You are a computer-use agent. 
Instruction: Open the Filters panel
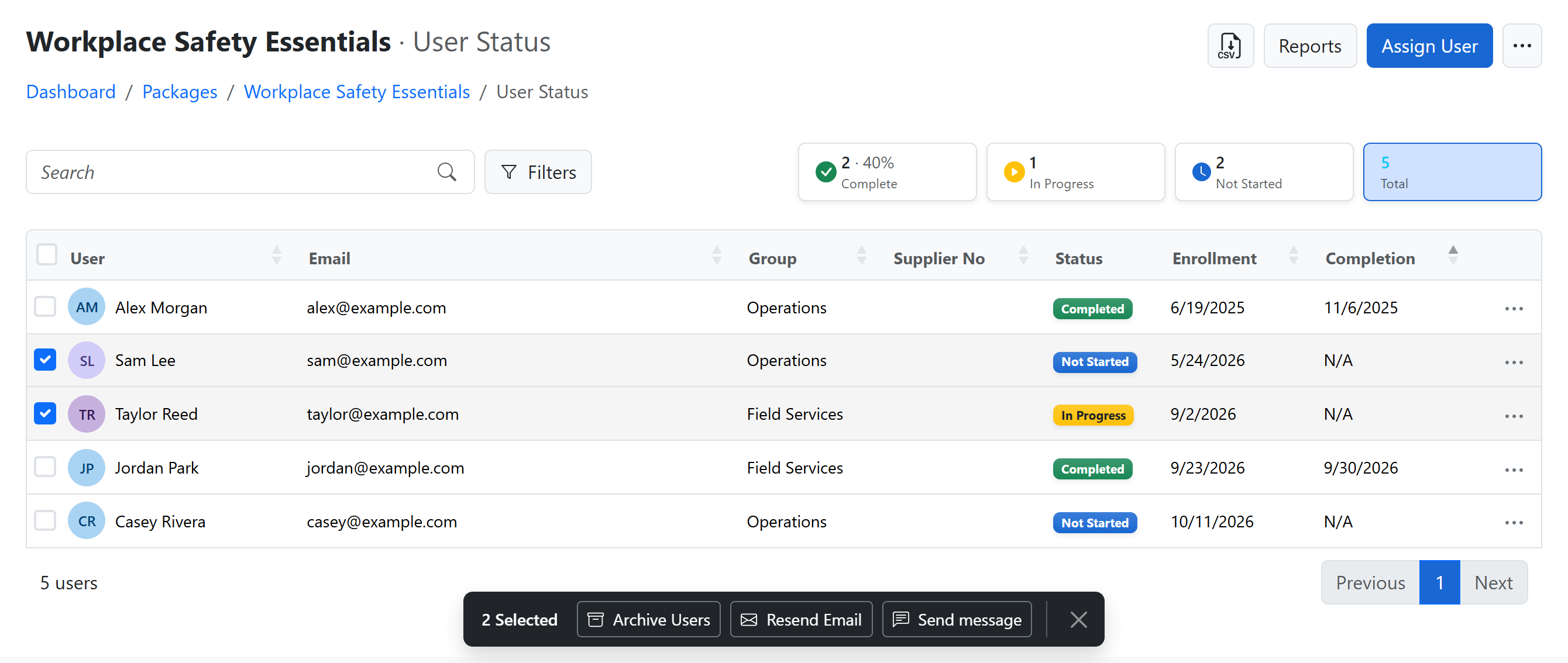538,172
